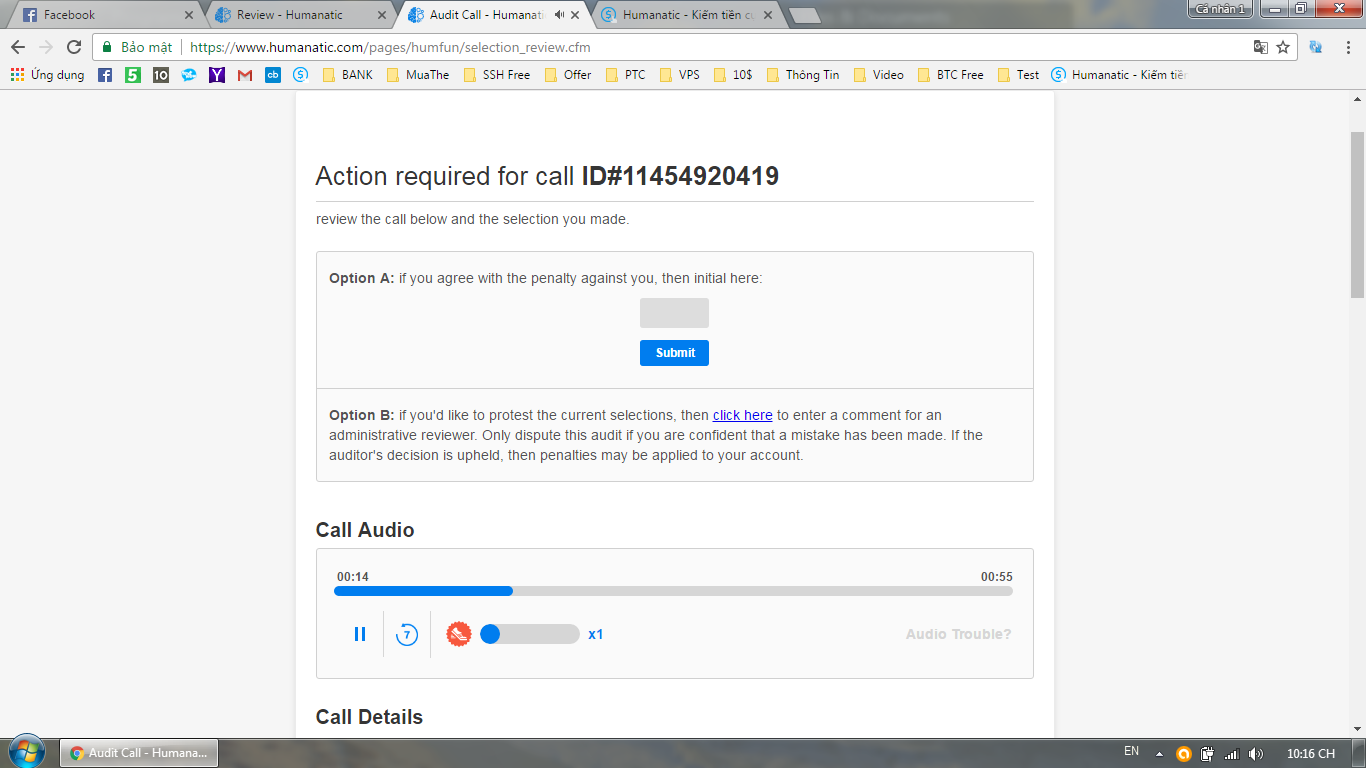Mute audio via the Audit Call tab speaker icon
Screen dimensions: 1366x768
click(x=558, y=15)
